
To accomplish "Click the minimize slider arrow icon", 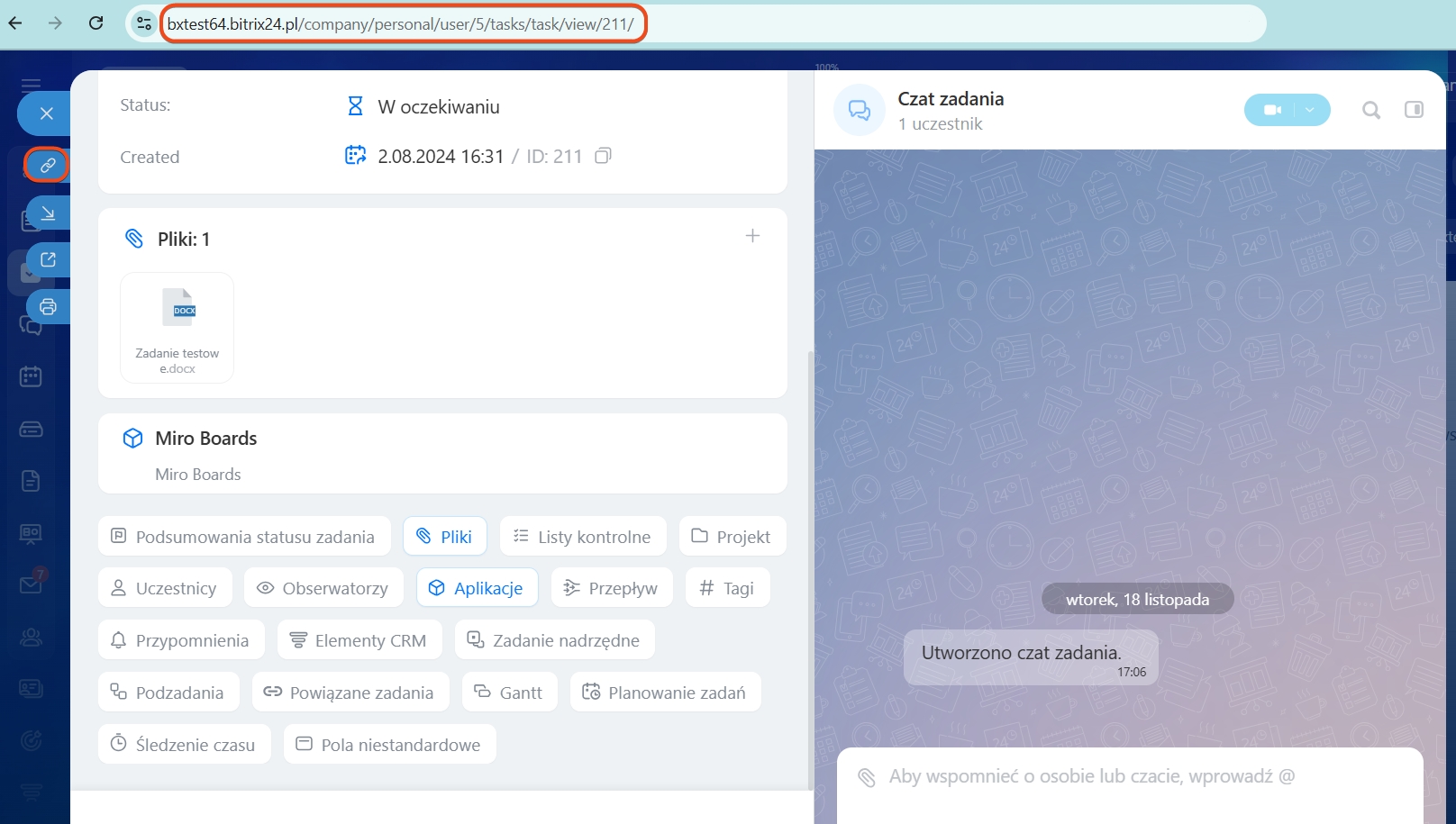I will pos(48,213).
